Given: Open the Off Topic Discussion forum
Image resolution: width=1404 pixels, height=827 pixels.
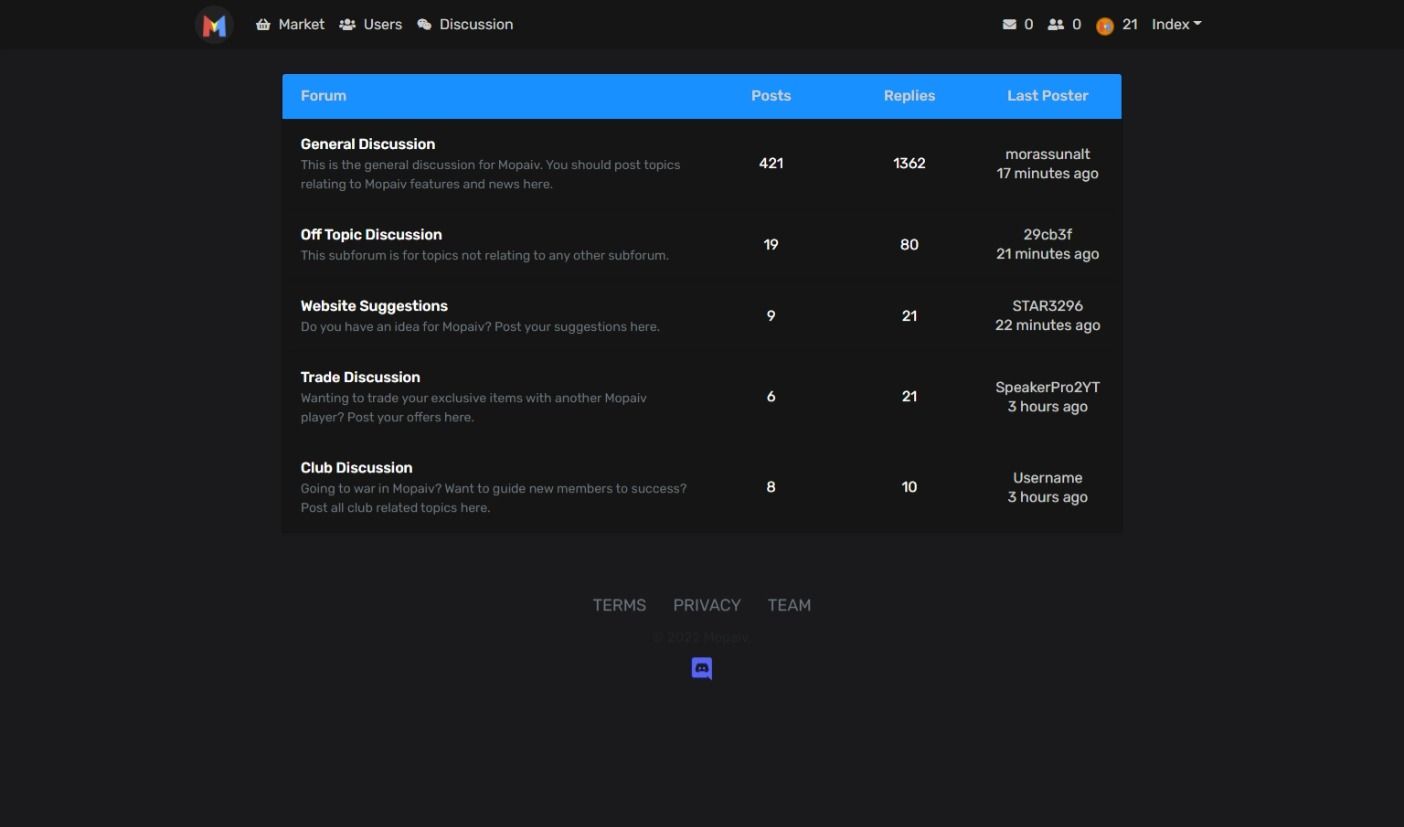Looking at the screenshot, I should pos(371,235).
